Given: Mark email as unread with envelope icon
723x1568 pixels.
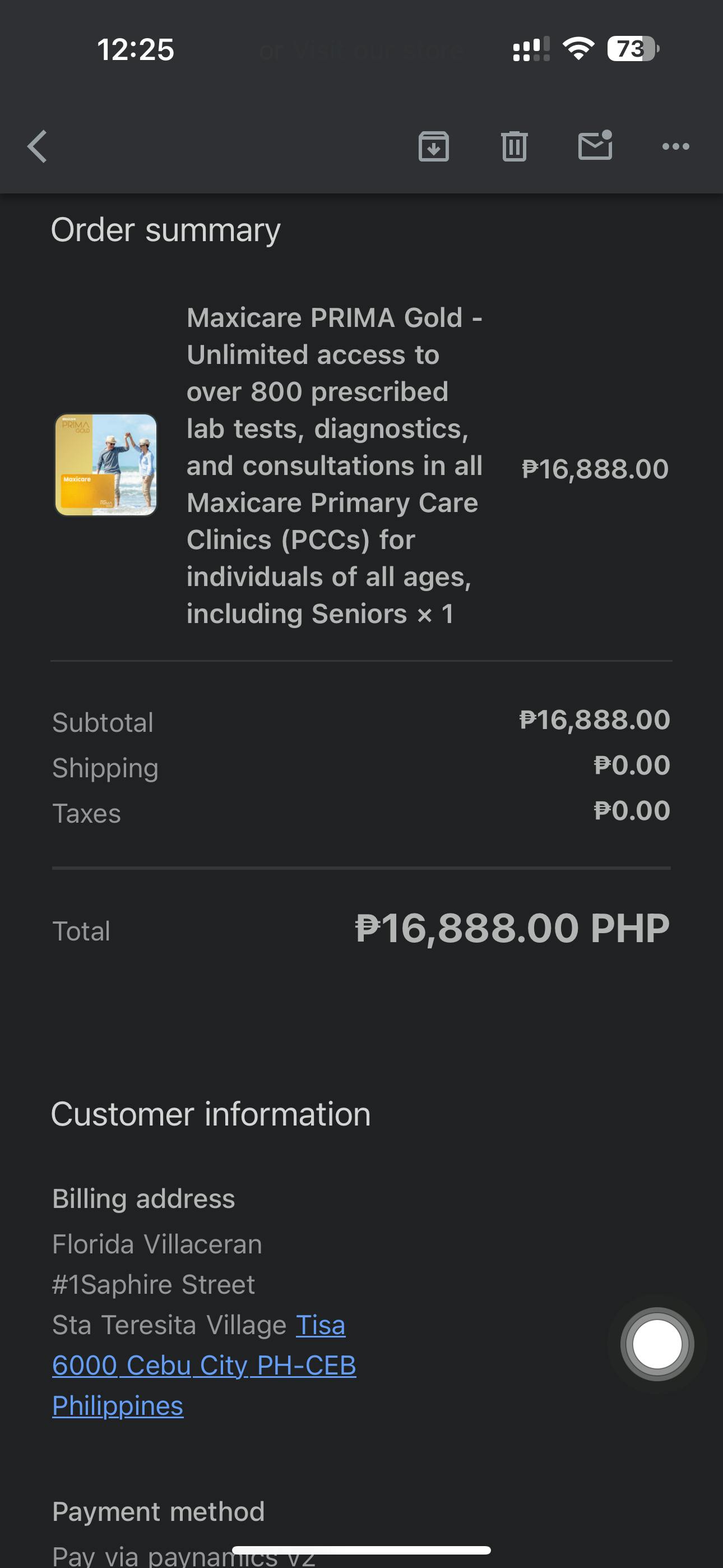Looking at the screenshot, I should coord(595,146).
